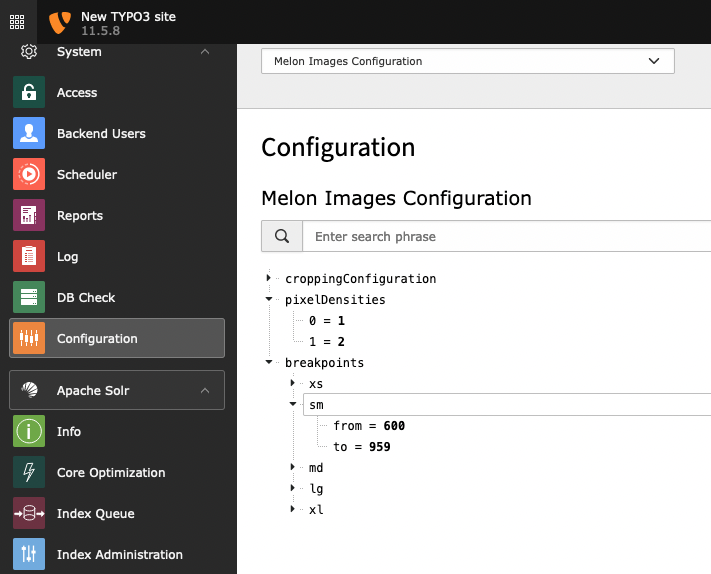The height and width of the screenshot is (574, 711).
Task: Open the Melon Images Configuration dropdown
Action: [x=467, y=61]
